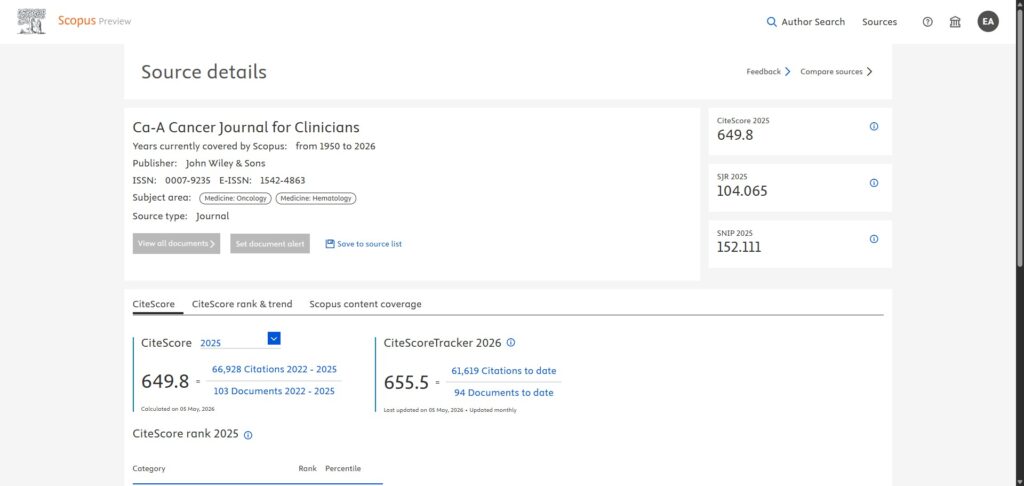This screenshot has width=1024, height=486.
Task: Open 66,928 Citations 2022 - 2025 link
Action: [274, 369]
